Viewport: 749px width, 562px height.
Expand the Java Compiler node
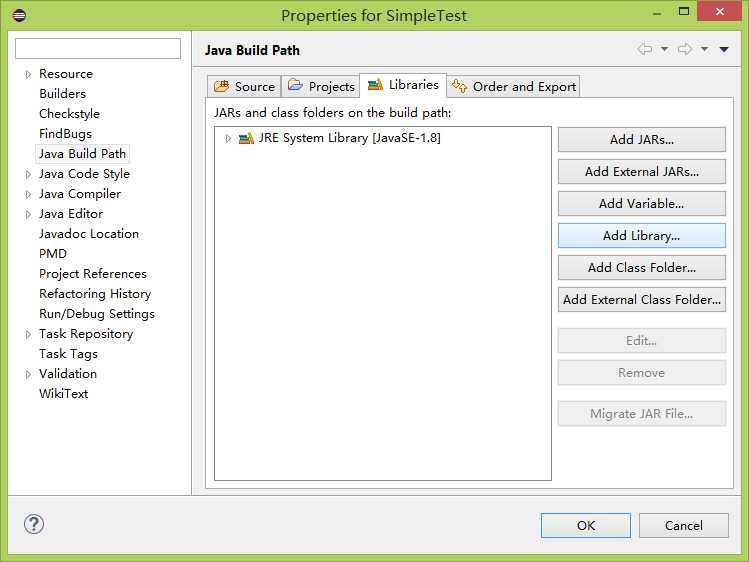pos(28,194)
